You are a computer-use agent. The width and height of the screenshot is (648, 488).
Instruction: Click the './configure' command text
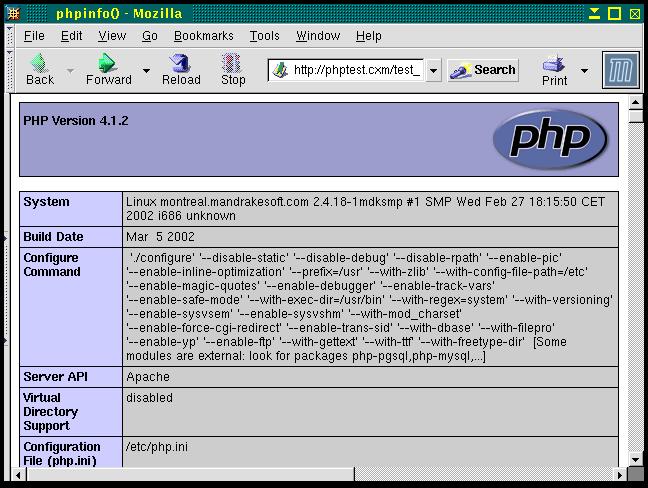coord(162,258)
